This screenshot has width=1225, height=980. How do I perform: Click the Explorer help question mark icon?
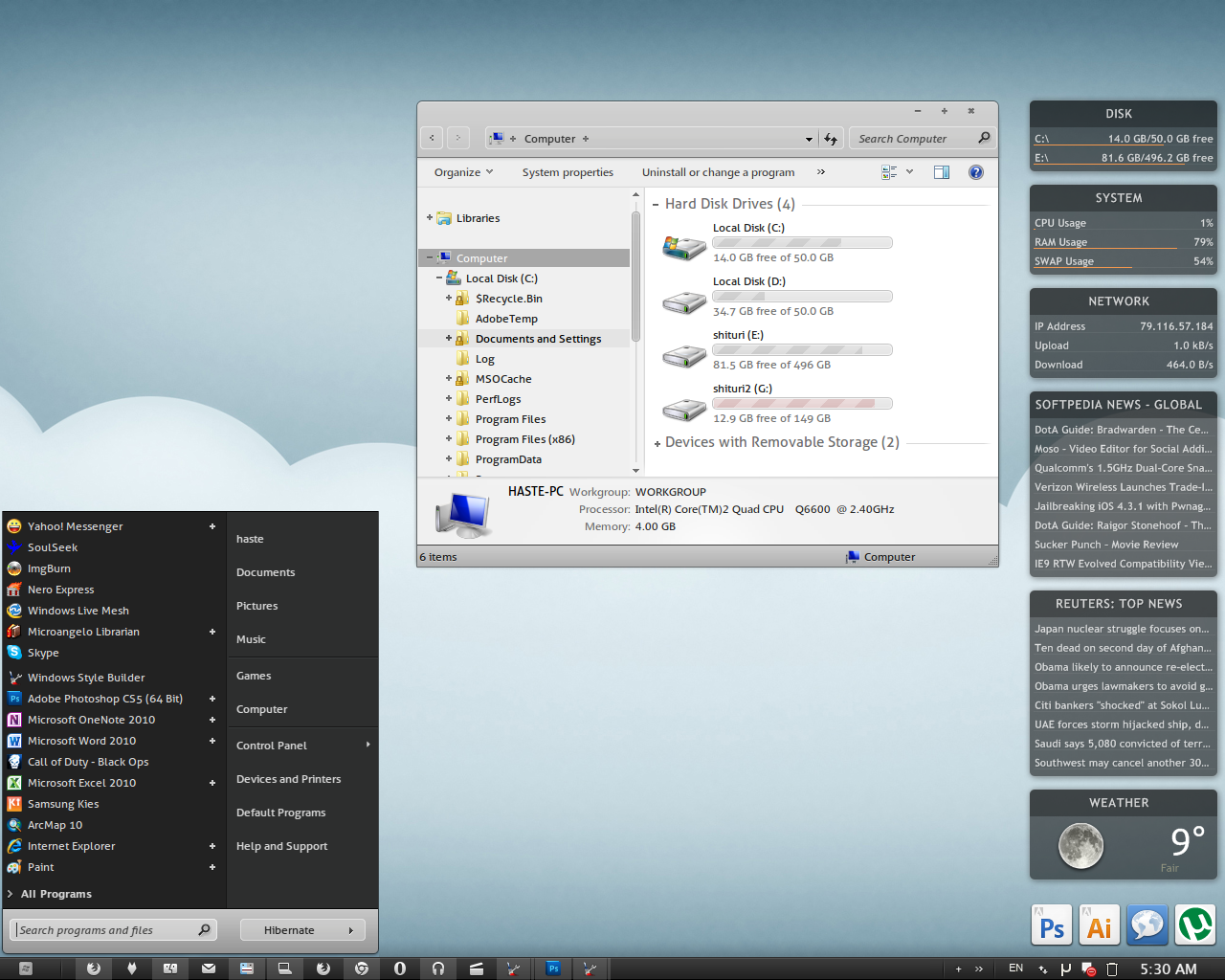click(x=976, y=172)
